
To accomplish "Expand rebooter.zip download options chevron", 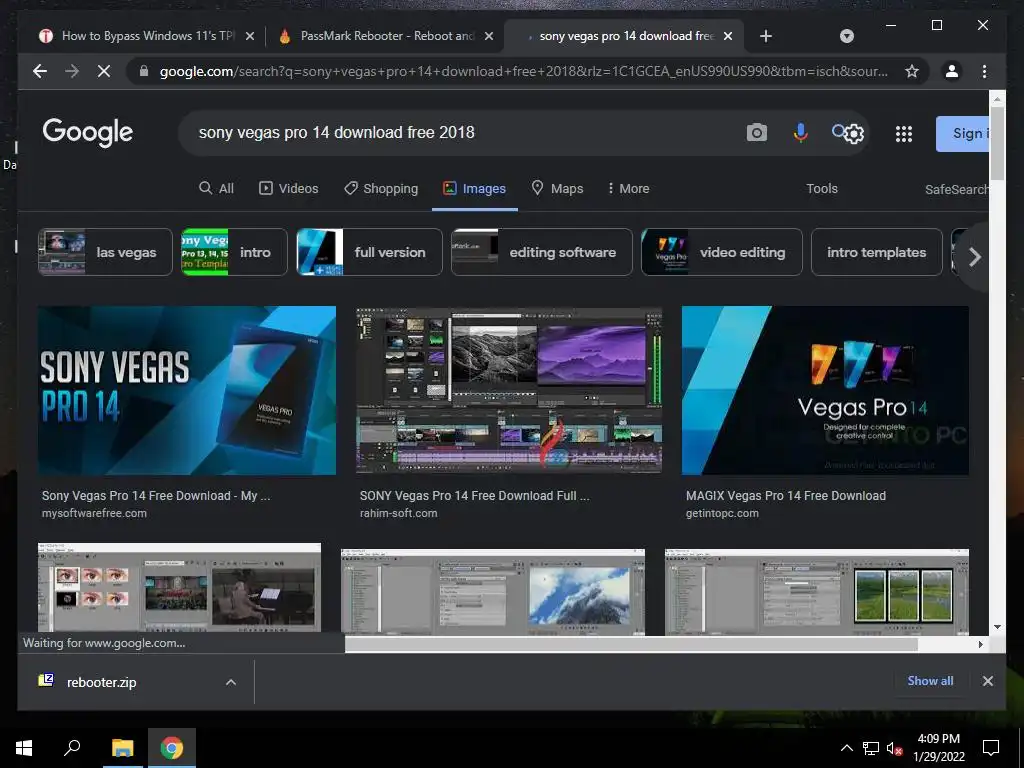I will (x=231, y=682).
